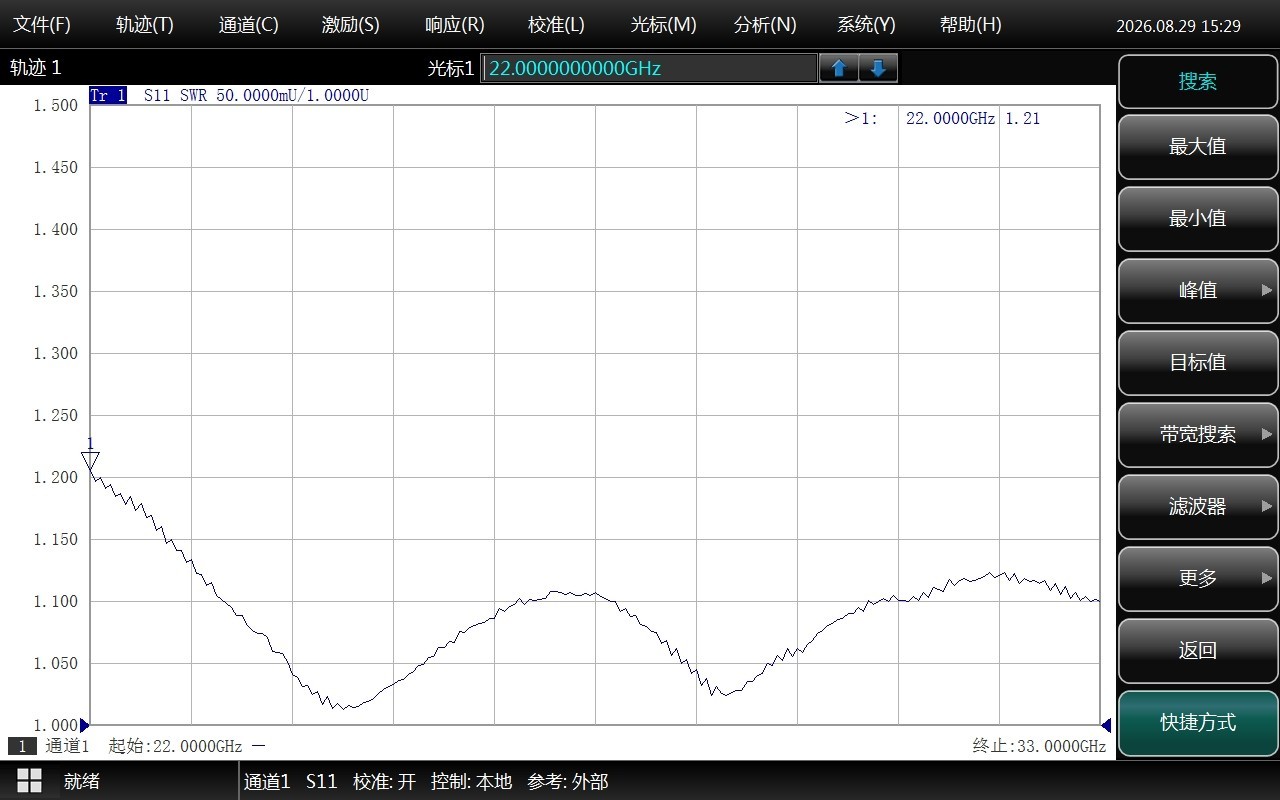Open the 通道(C) menu
This screenshot has width=1280, height=800.
pos(249,25)
